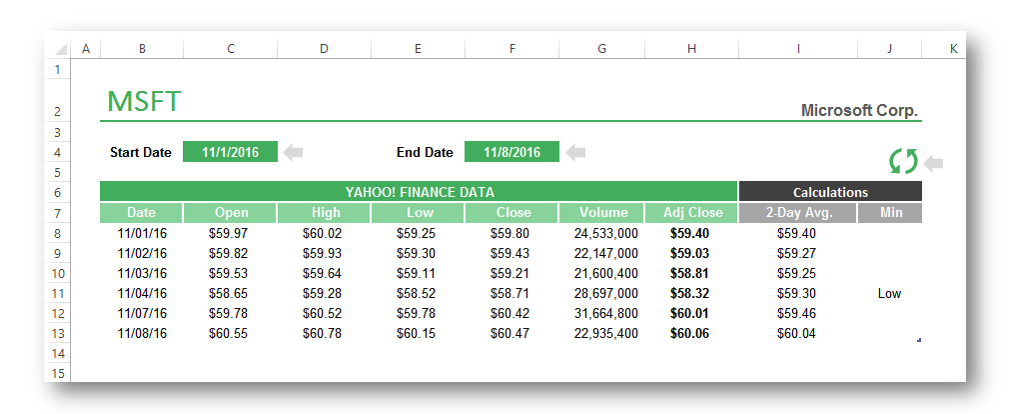1011x414 pixels.
Task: Select the End Date field 11/8/2016
Action: pos(512,152)
